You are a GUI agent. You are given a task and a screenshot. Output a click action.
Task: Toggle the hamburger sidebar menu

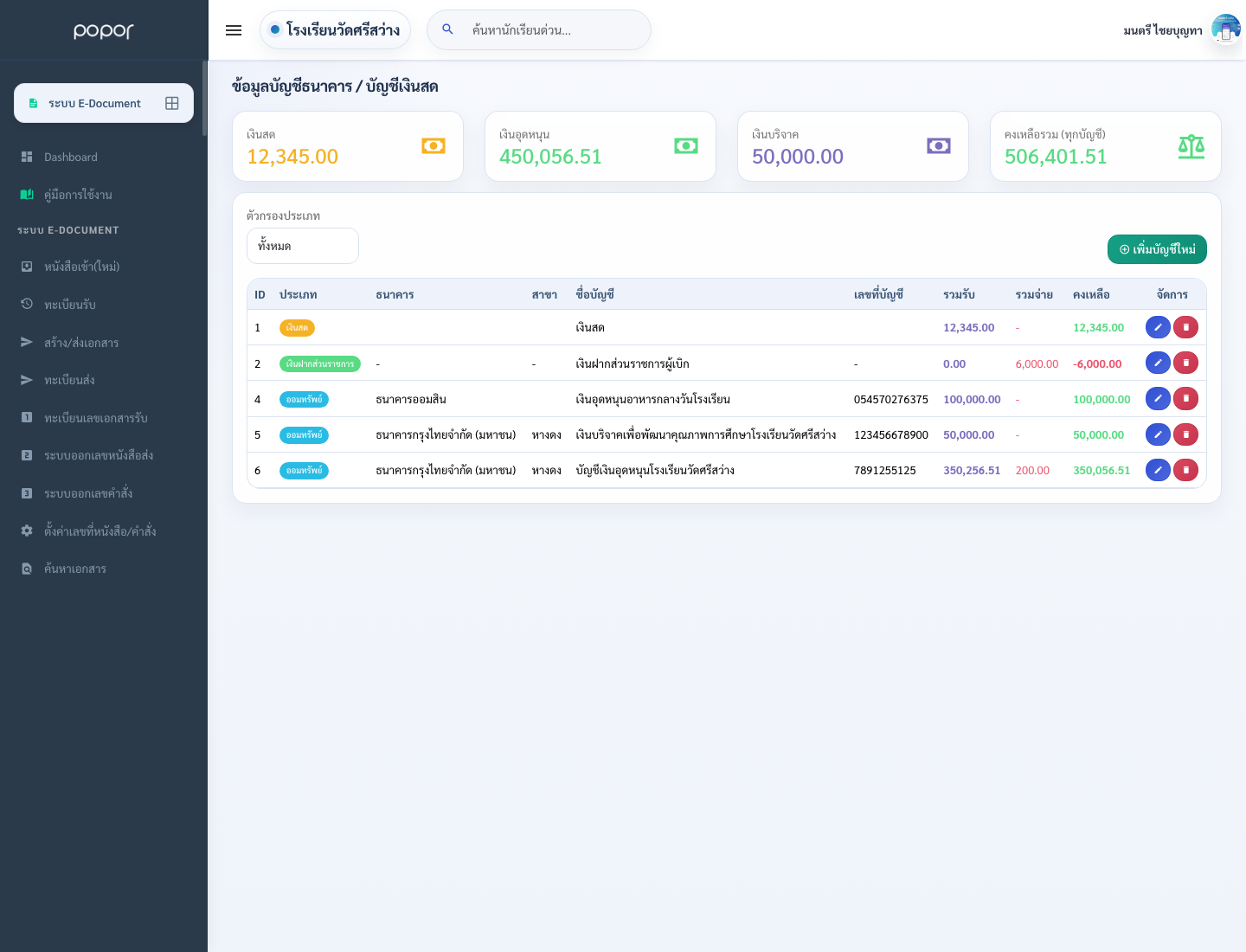[x=234, y=30]
